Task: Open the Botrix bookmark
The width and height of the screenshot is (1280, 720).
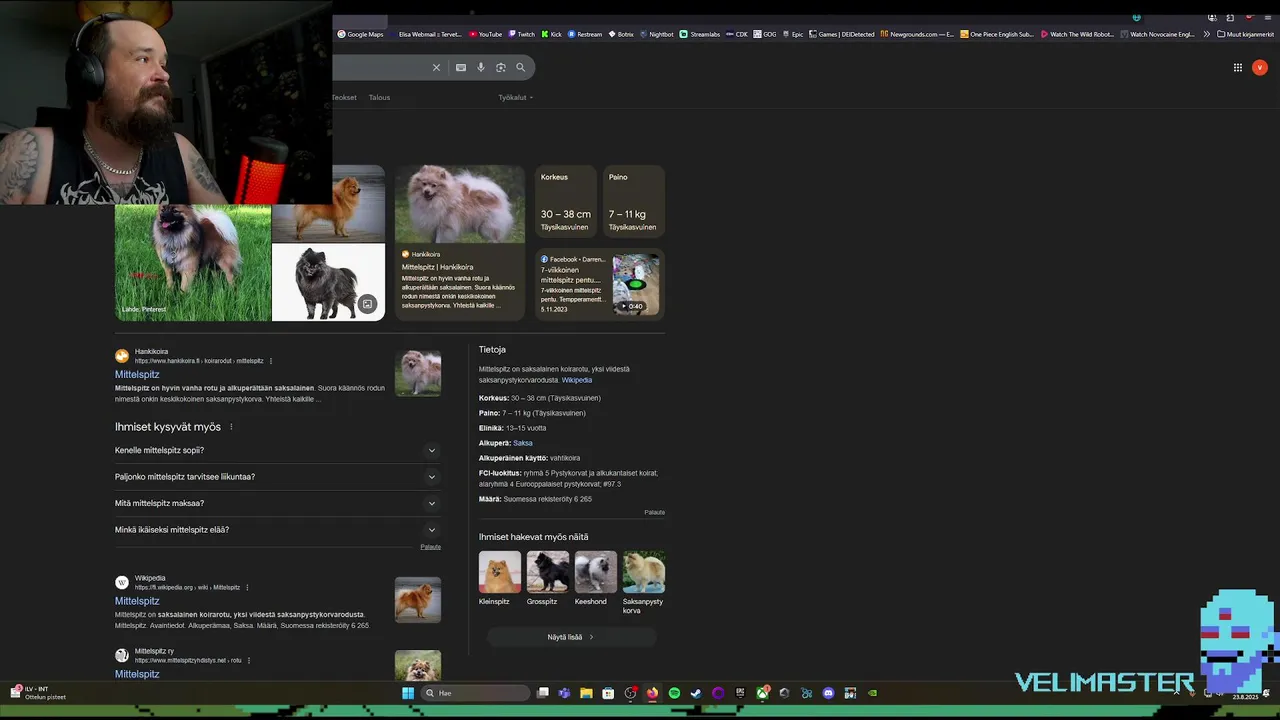Action: point(621,34)
